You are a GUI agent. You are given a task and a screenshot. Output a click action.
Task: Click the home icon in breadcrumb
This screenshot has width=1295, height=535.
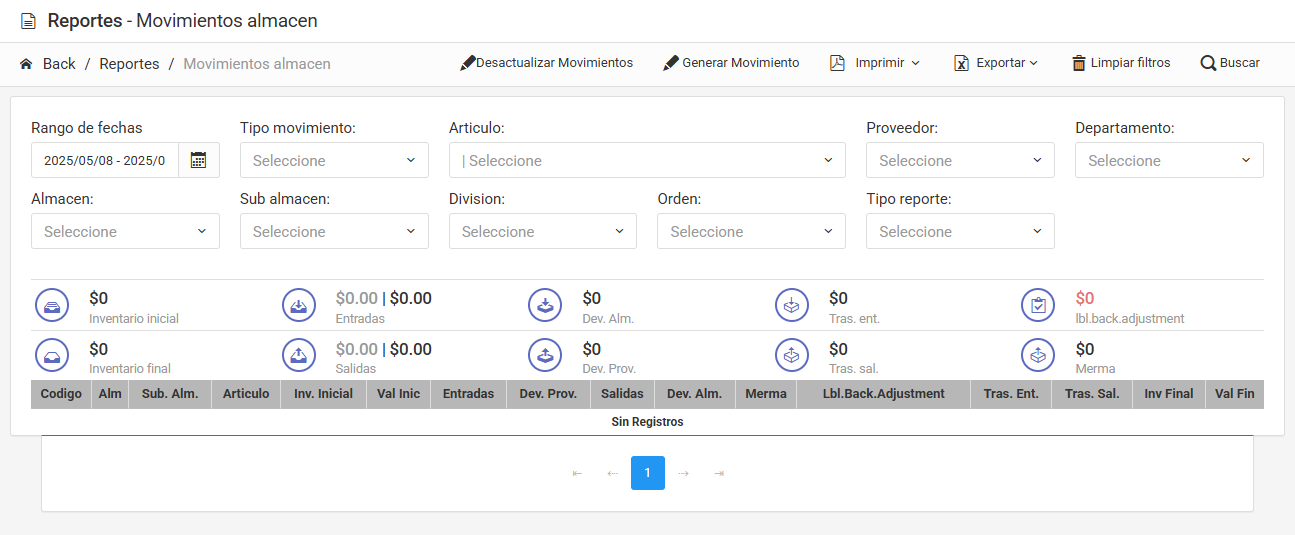tap(26, 64)
